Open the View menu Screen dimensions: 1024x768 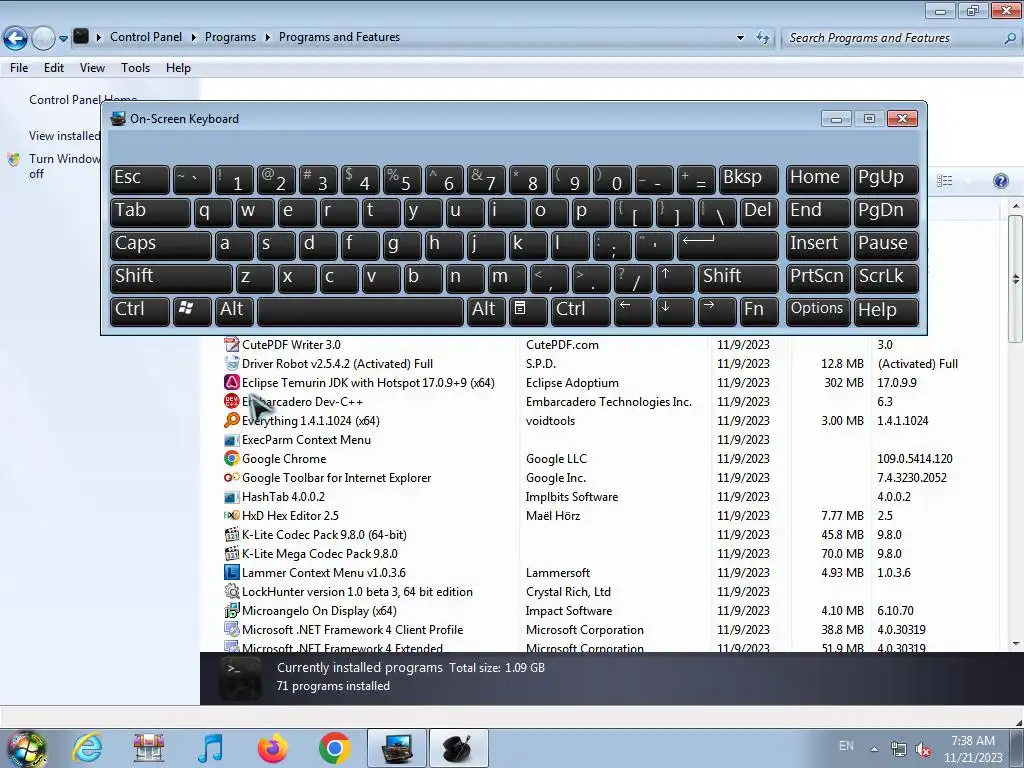[92, 68]
